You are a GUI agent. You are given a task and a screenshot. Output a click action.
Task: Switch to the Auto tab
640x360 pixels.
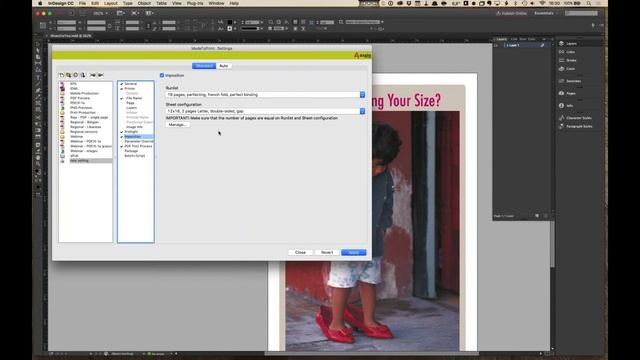224,66
